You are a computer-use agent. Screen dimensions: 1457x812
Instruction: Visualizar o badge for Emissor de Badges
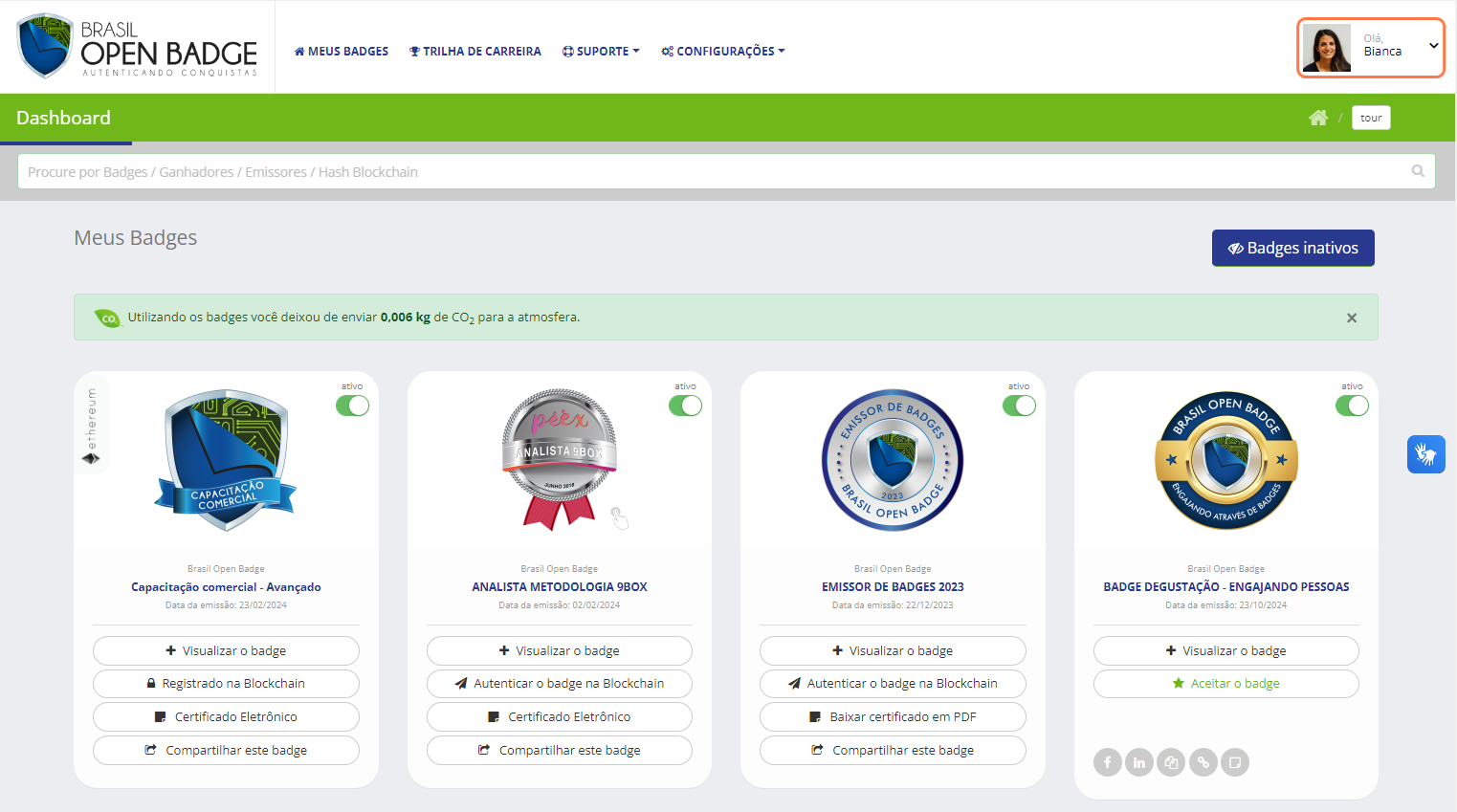(893, 650)
